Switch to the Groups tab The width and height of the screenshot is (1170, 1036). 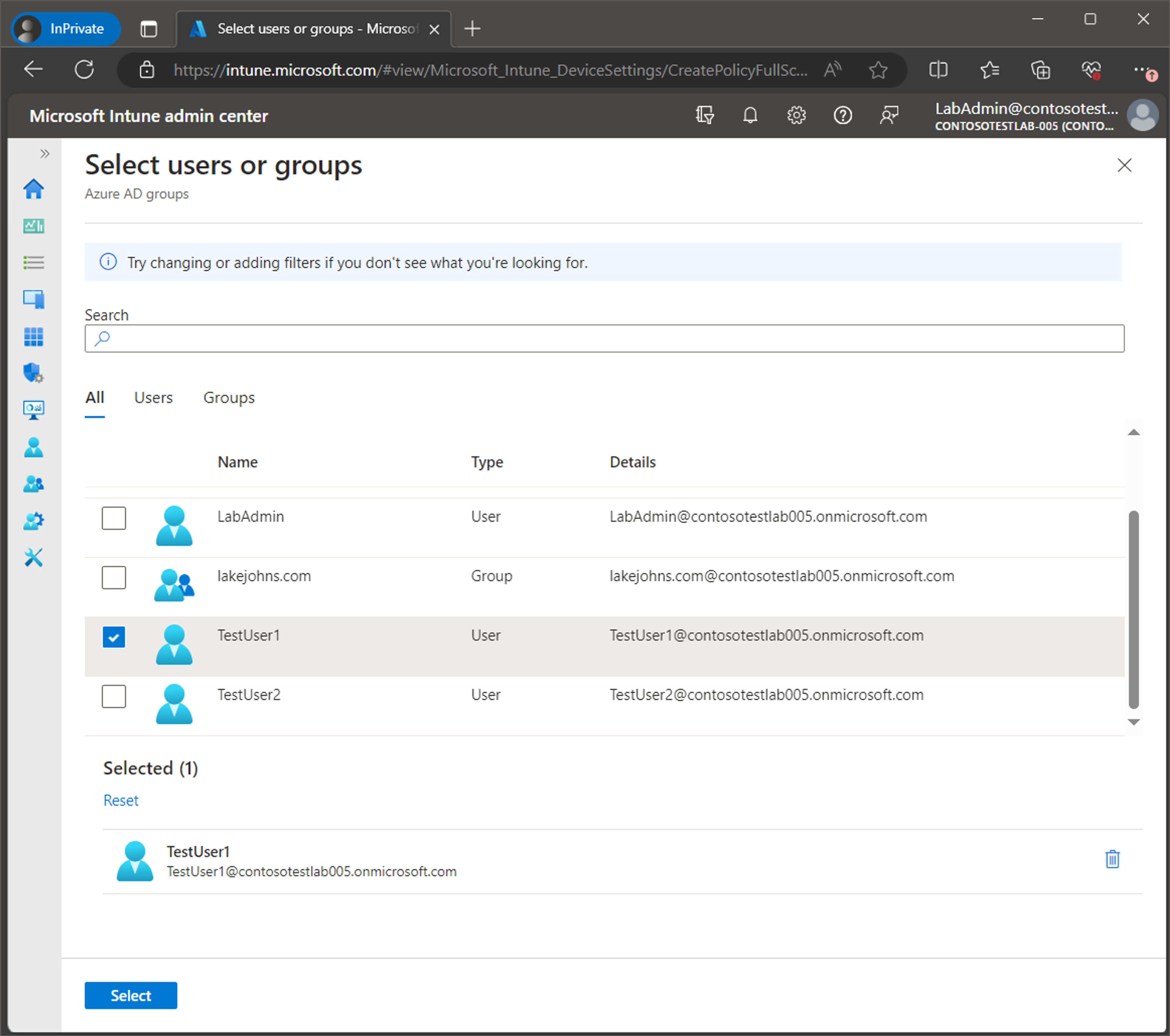click(229, 398)
